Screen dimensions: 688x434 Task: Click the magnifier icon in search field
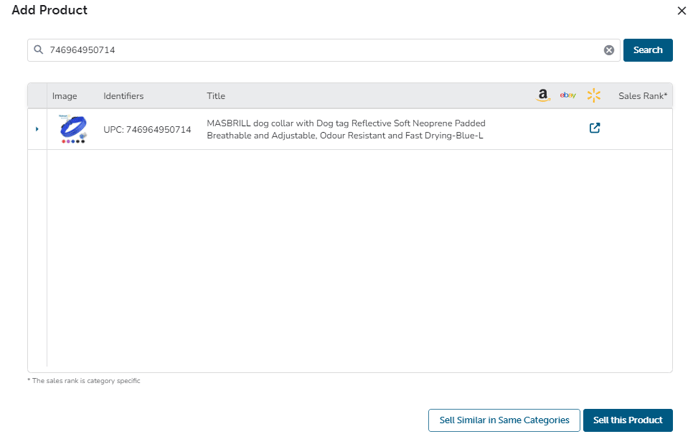tap(39, 50)
